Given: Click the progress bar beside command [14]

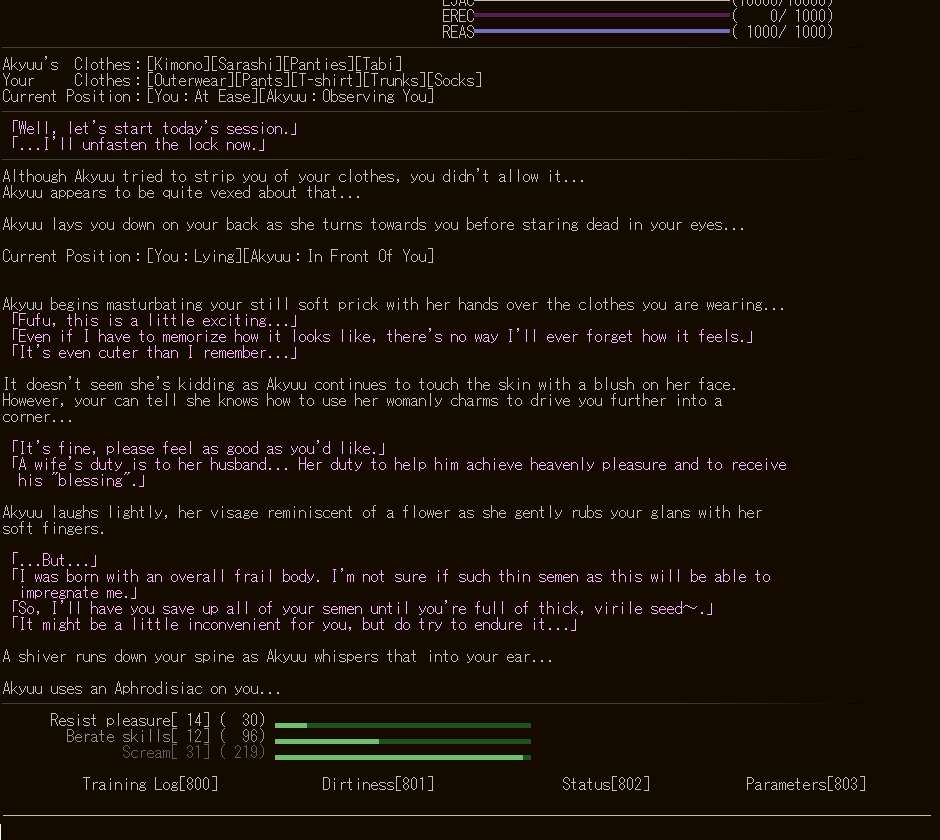Looking at the screenshot, I should tap(403, 725).
